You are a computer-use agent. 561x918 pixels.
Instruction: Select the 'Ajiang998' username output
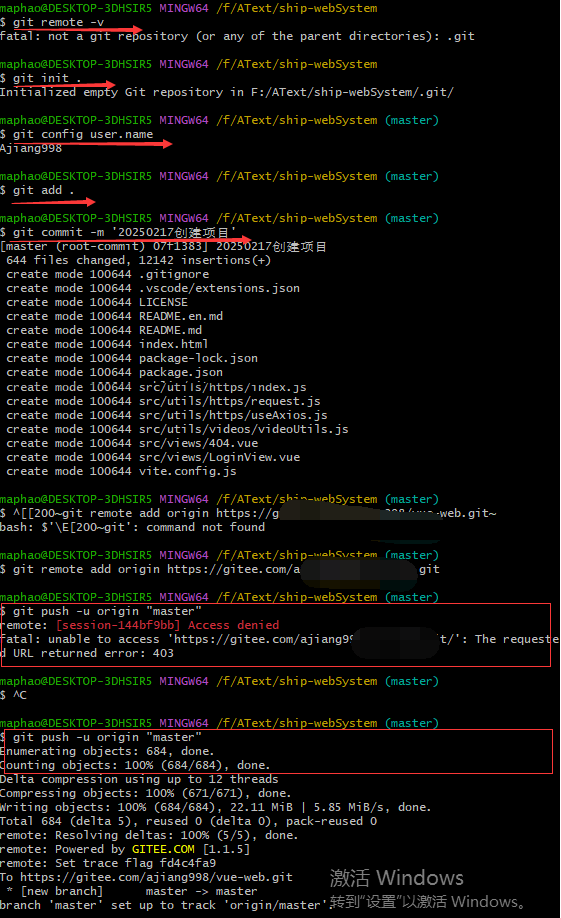point(31,149)
